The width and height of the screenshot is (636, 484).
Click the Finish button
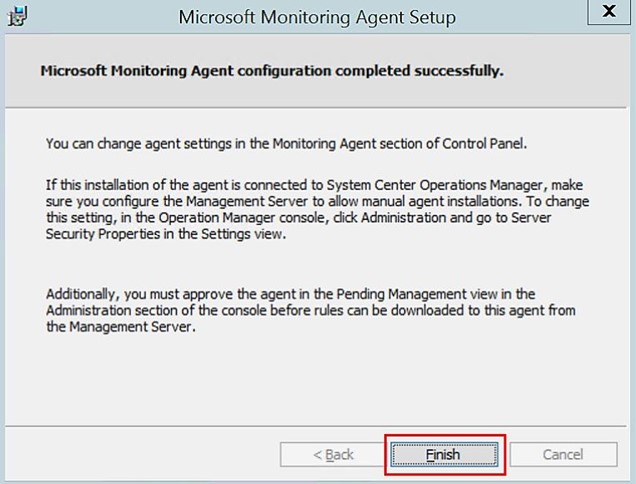point(444,454)
